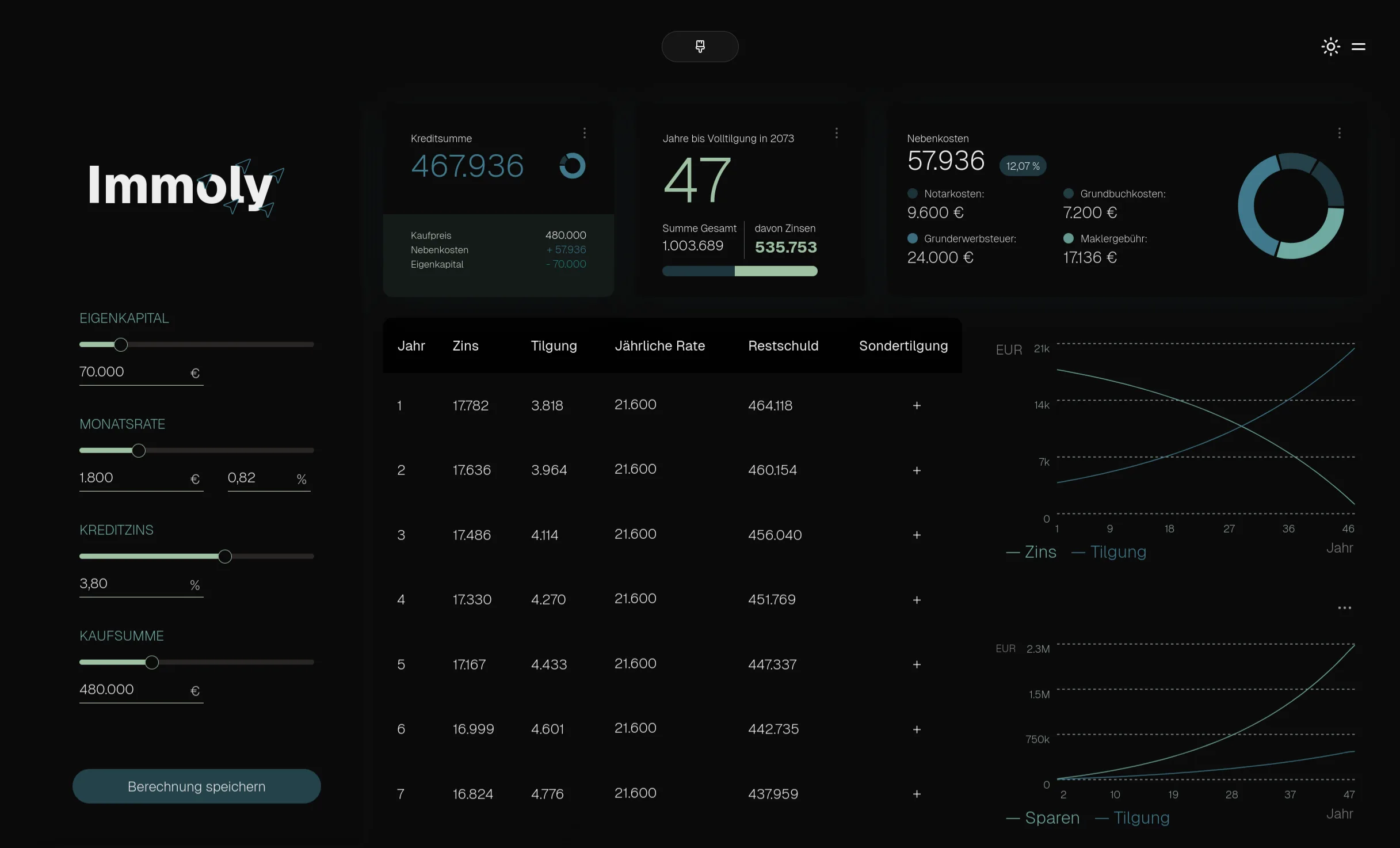Open the Nebenkosten card options menu

[1340, 133]
